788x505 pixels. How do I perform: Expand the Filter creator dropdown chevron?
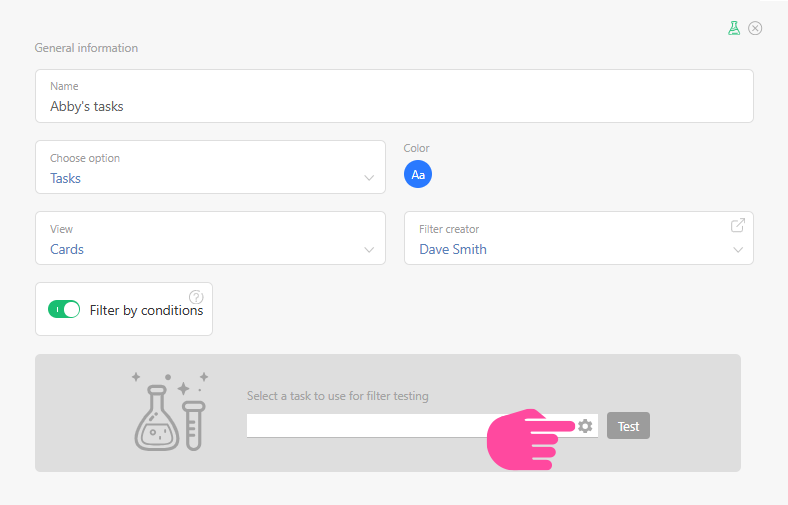pyautogui.click(x=738, y=250)
